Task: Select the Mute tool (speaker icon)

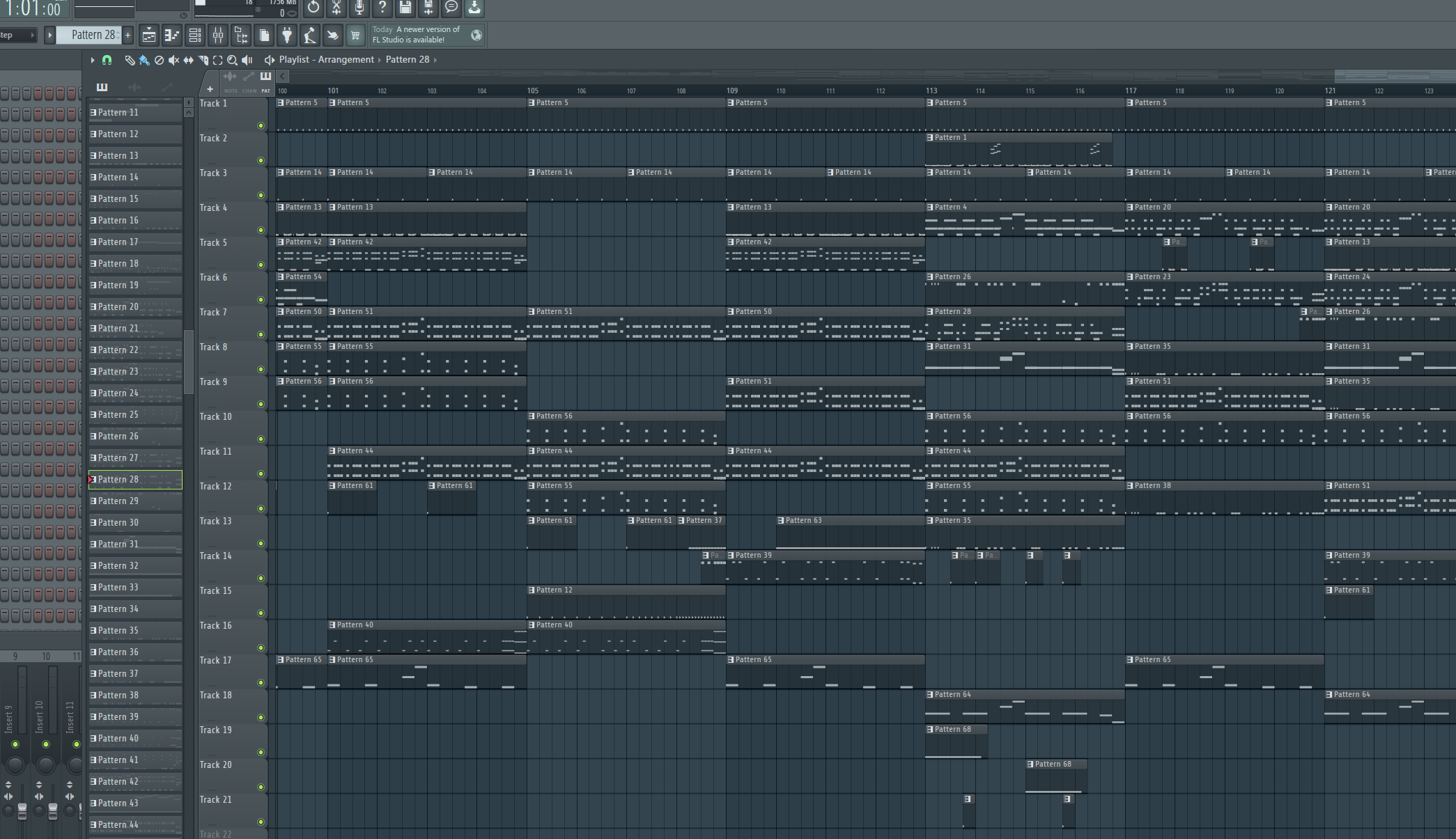Action: pos(173,61)
